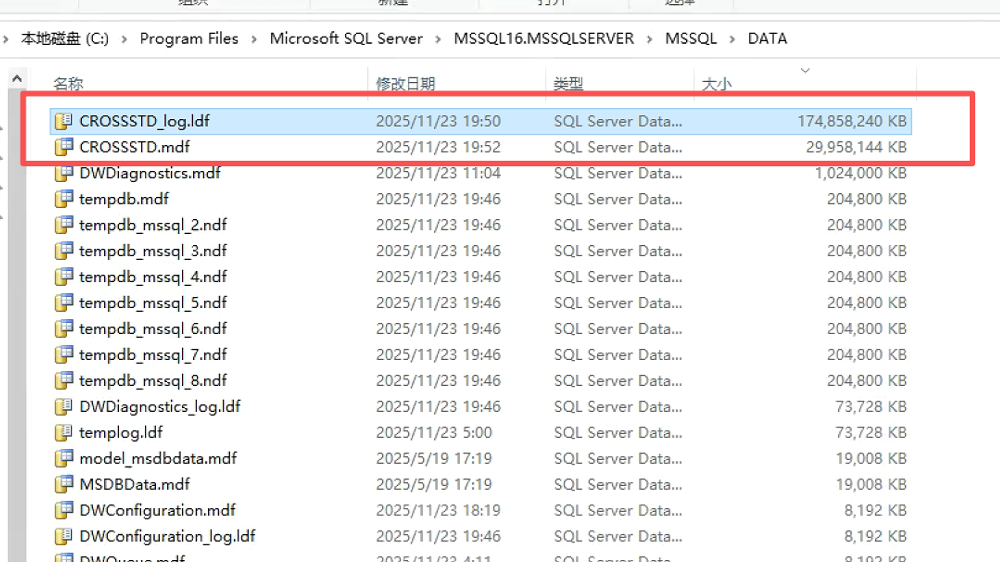Click the MSDBData.mdf file icon
This screenshot has width=1000, height=562.
point(64,485)
